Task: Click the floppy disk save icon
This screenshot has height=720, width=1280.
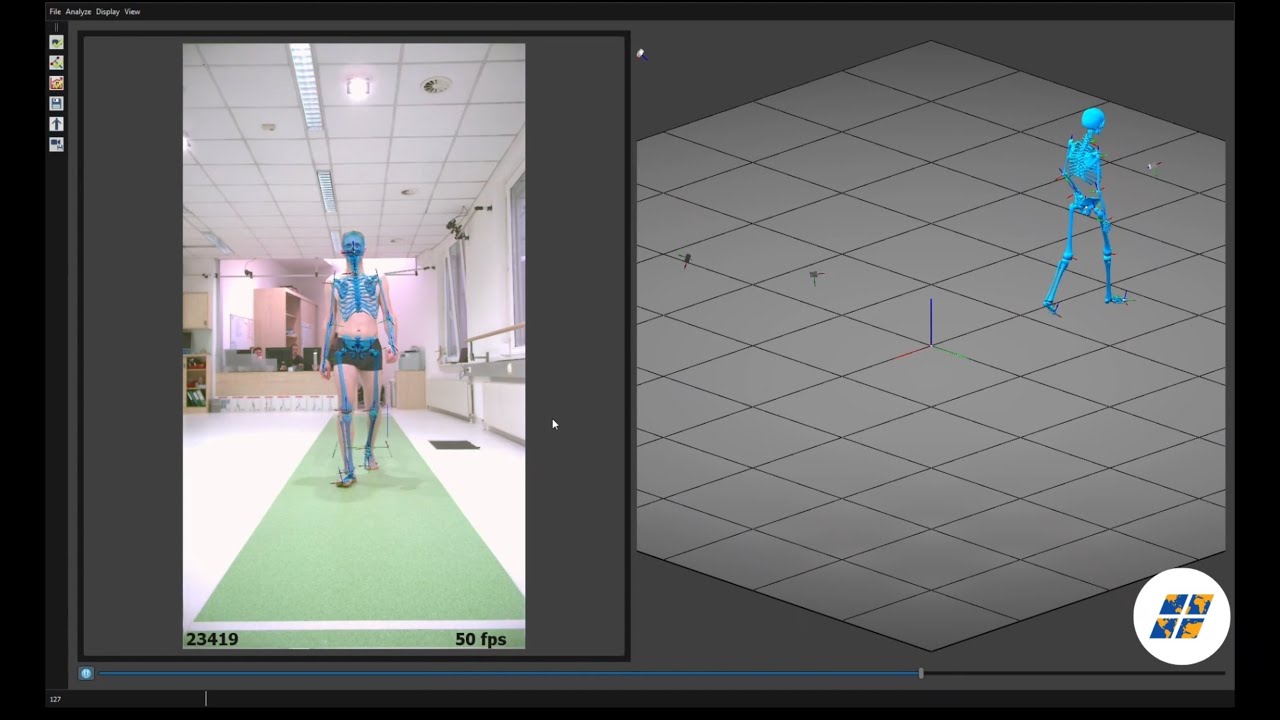Action: point(56,103)
